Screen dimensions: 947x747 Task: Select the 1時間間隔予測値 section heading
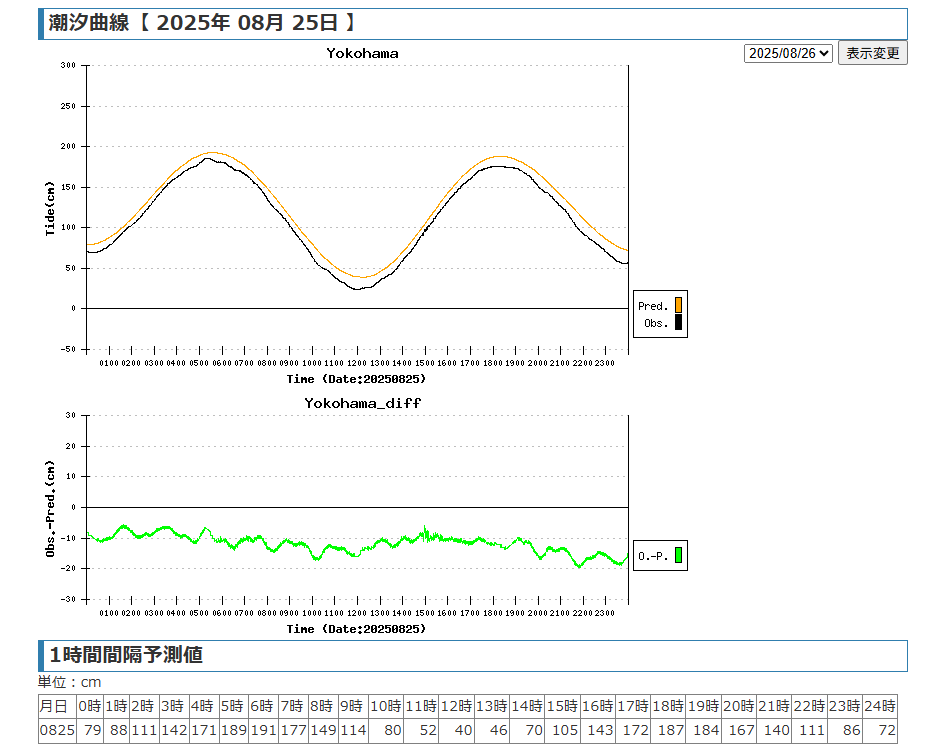pyautogui.click(x=126, y=655)
